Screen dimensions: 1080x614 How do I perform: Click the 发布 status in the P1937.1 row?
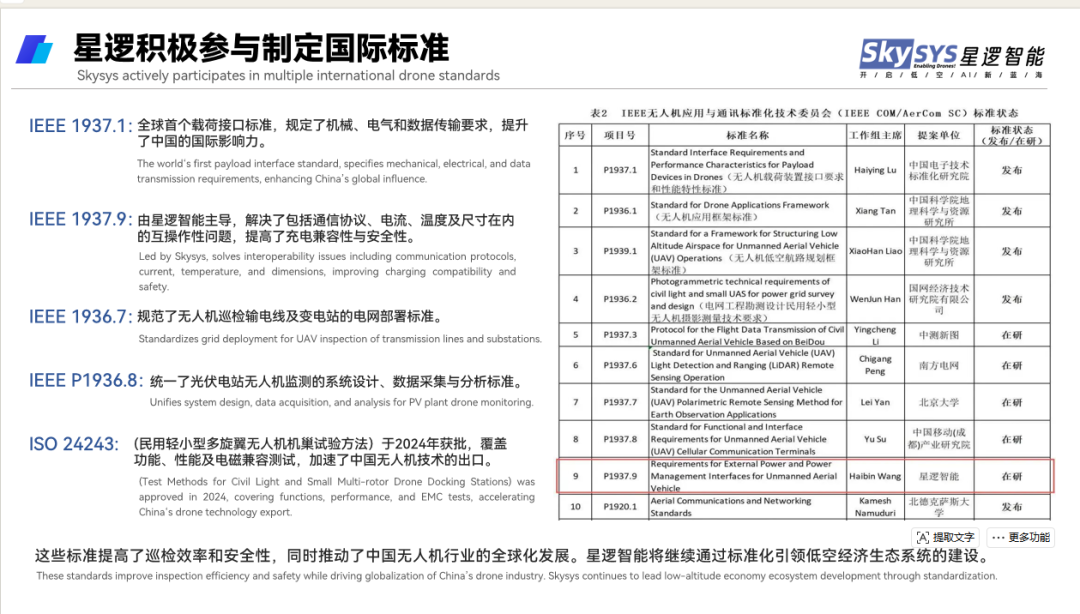click(x=1012, y=170)
